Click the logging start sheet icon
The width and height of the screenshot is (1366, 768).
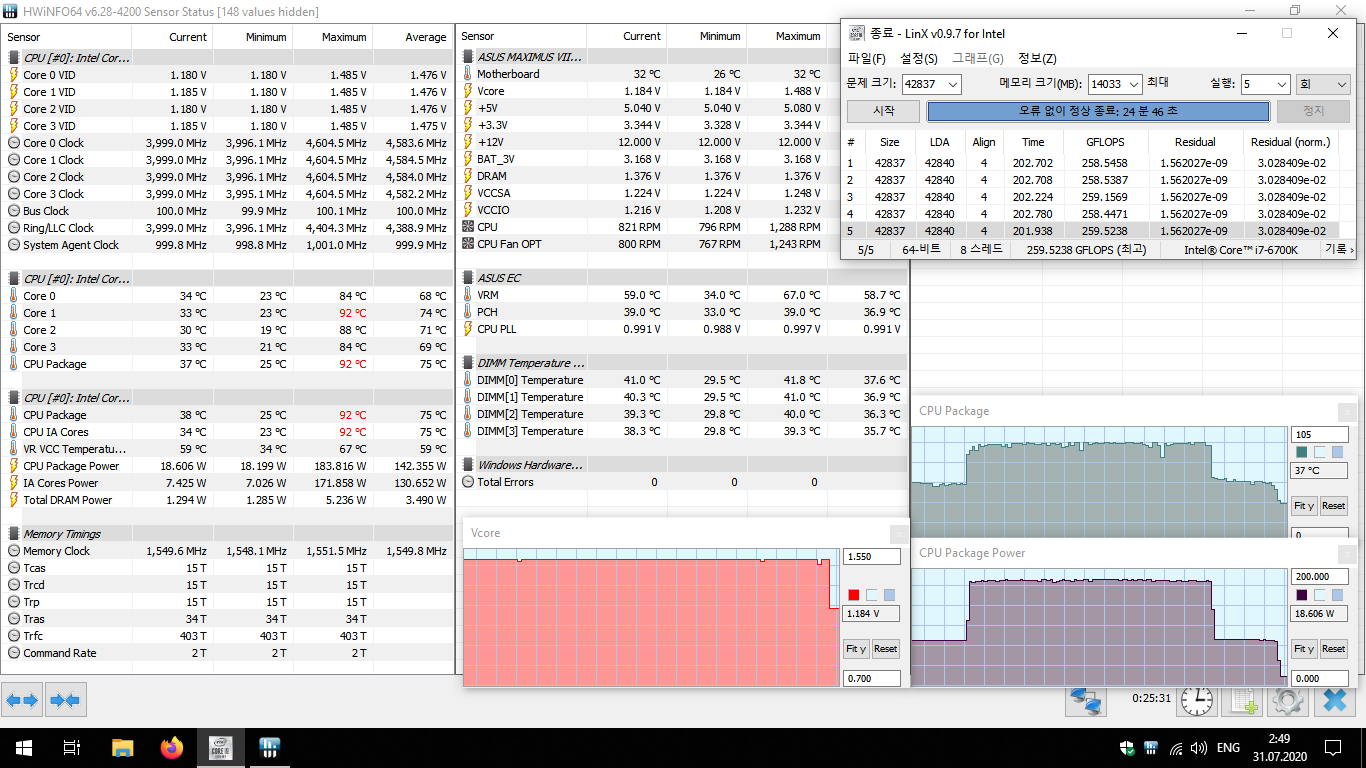pos(1243,700)
